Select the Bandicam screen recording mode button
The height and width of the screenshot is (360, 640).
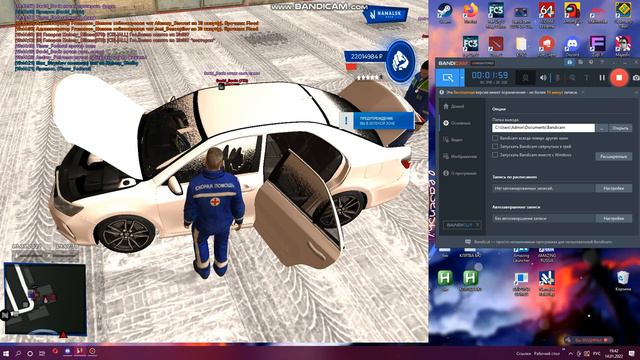[448, 78]
